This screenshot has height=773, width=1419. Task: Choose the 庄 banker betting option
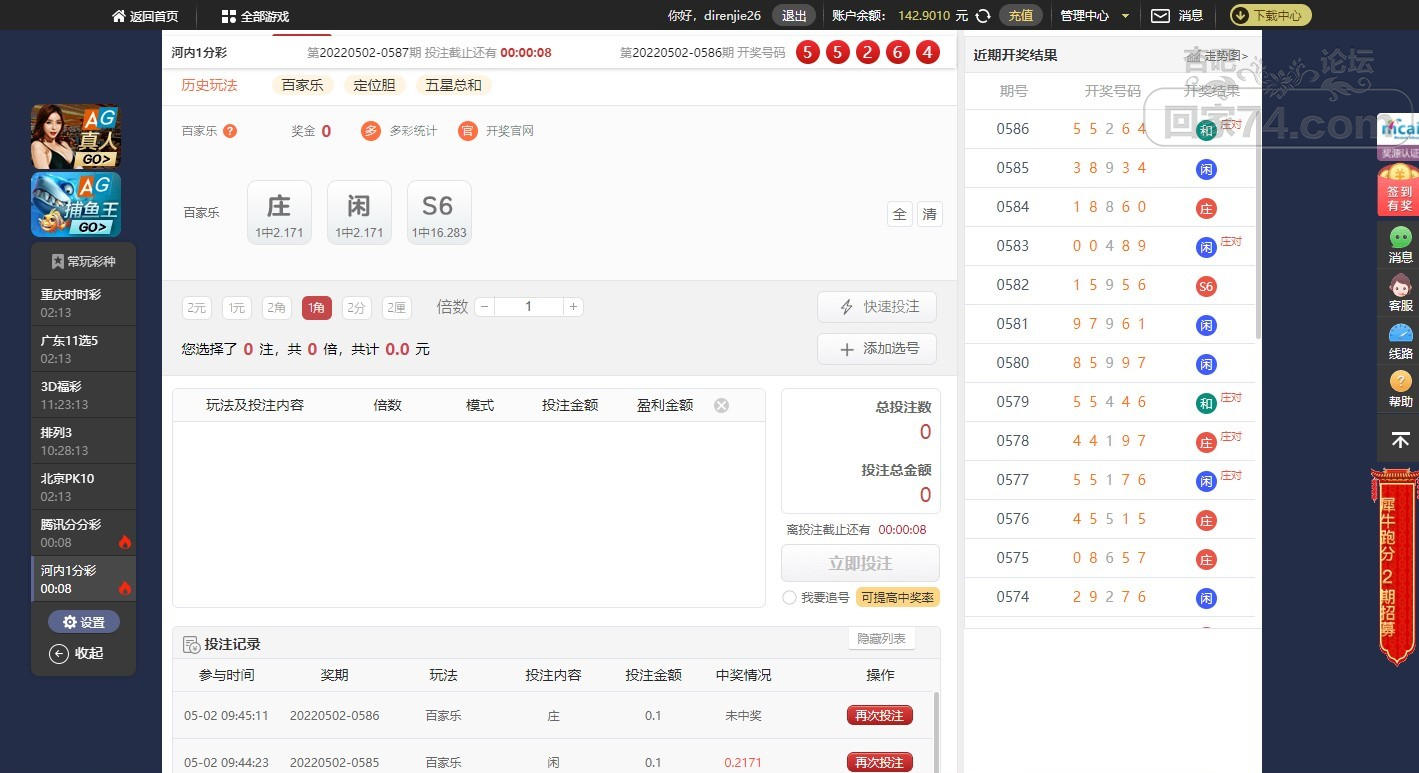(279, 212)
